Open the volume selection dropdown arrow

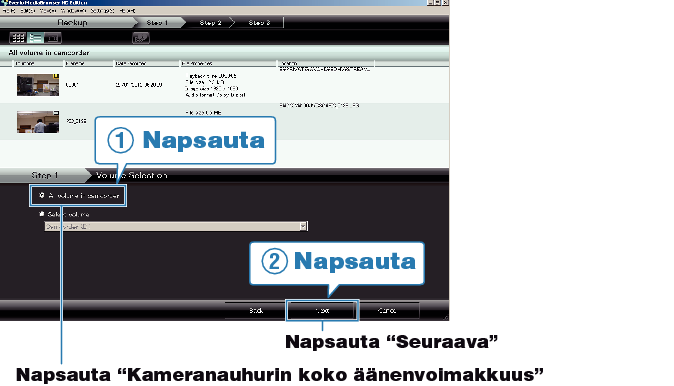[303, 226]
